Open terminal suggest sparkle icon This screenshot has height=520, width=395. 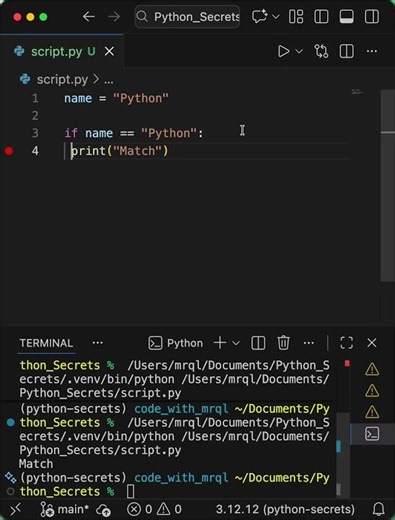[10, 478]
